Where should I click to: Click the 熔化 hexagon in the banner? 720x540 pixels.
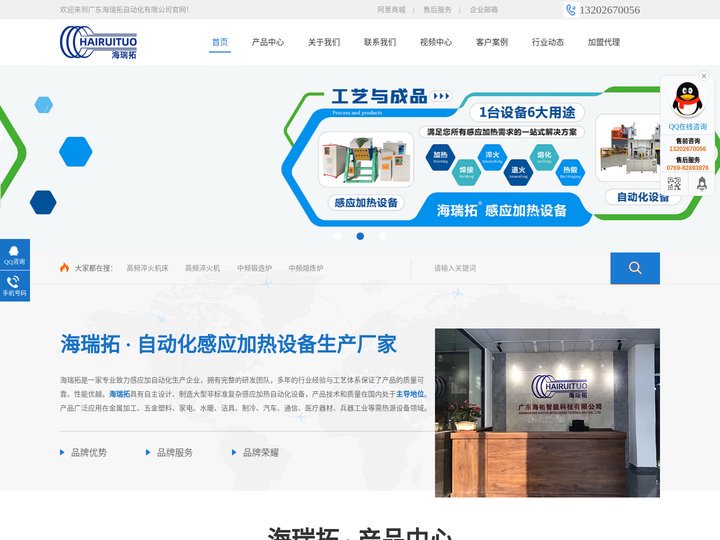(544, 157)
